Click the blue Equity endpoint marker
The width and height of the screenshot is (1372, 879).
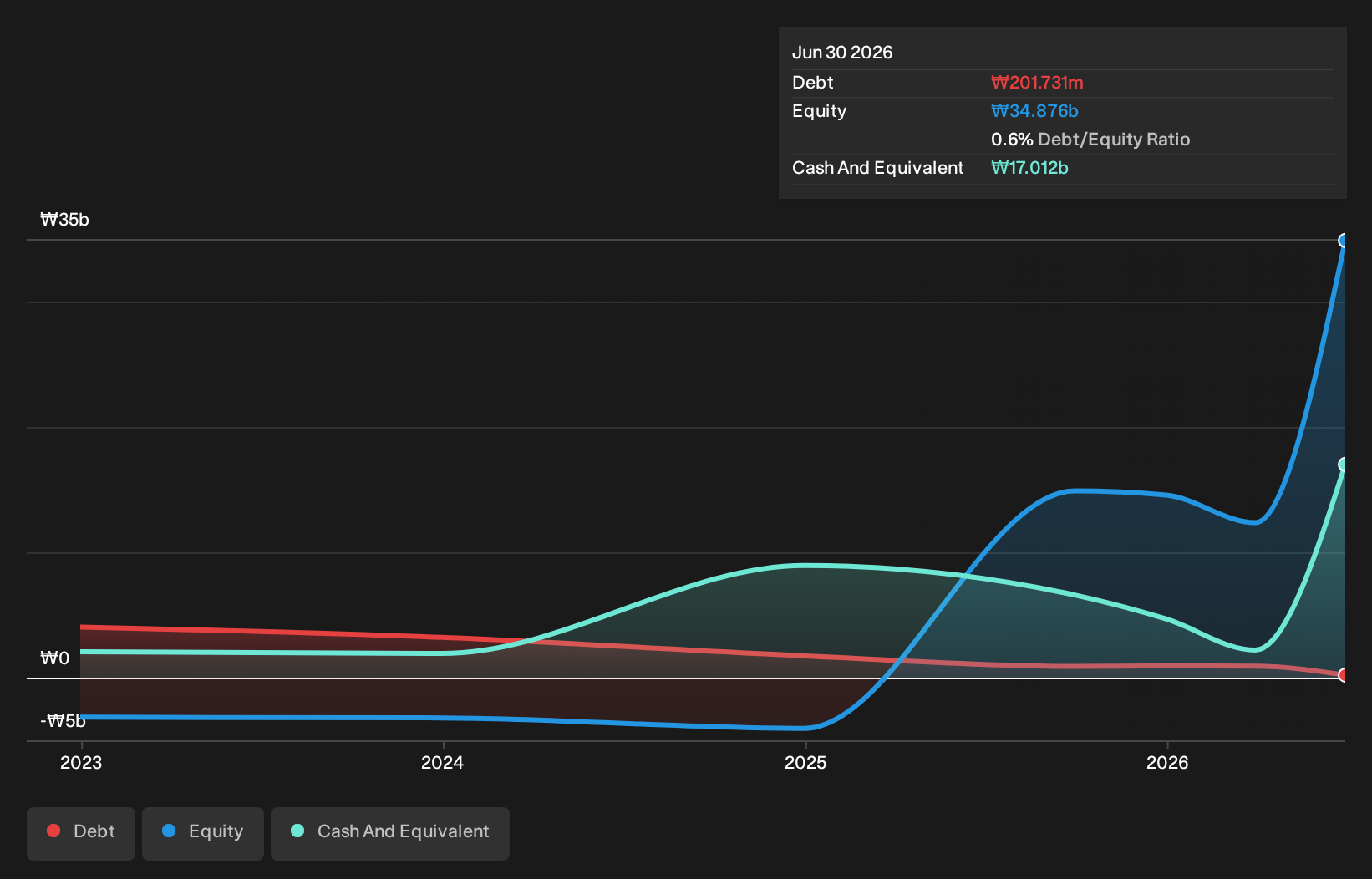[1344, 241]
